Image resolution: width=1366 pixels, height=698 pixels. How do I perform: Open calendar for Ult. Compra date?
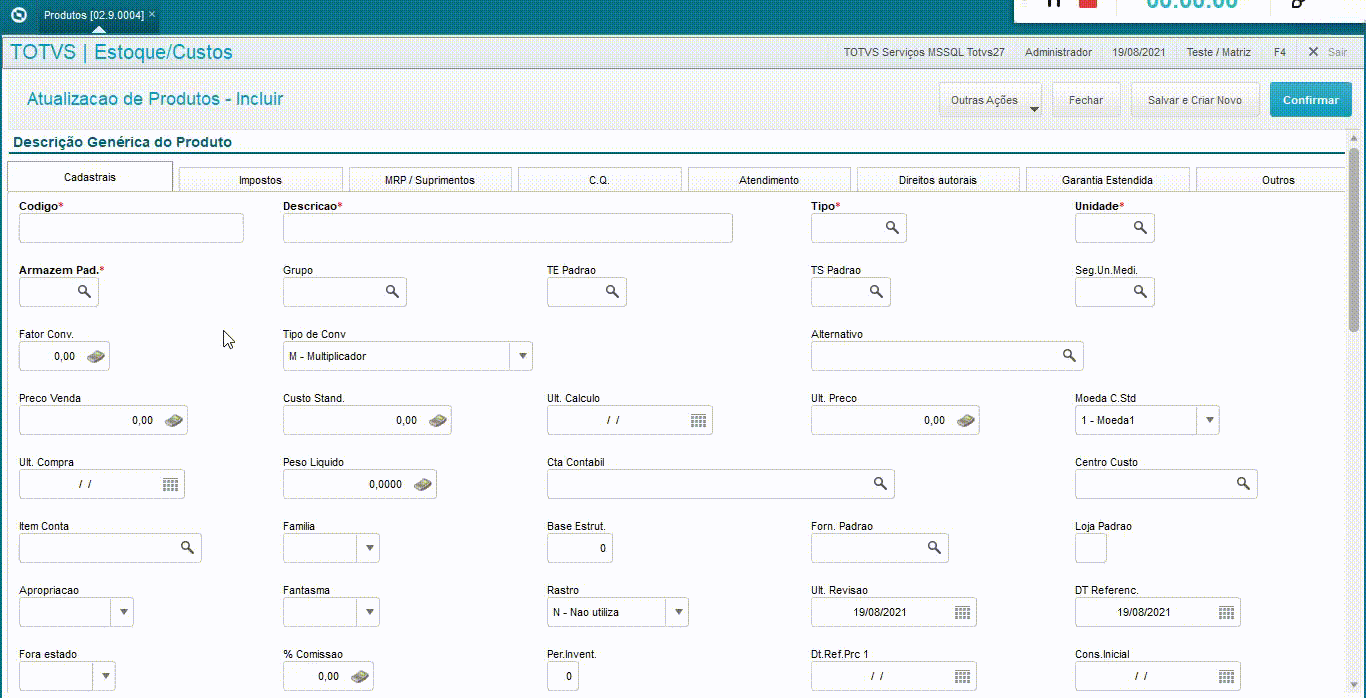click(171, 484)
